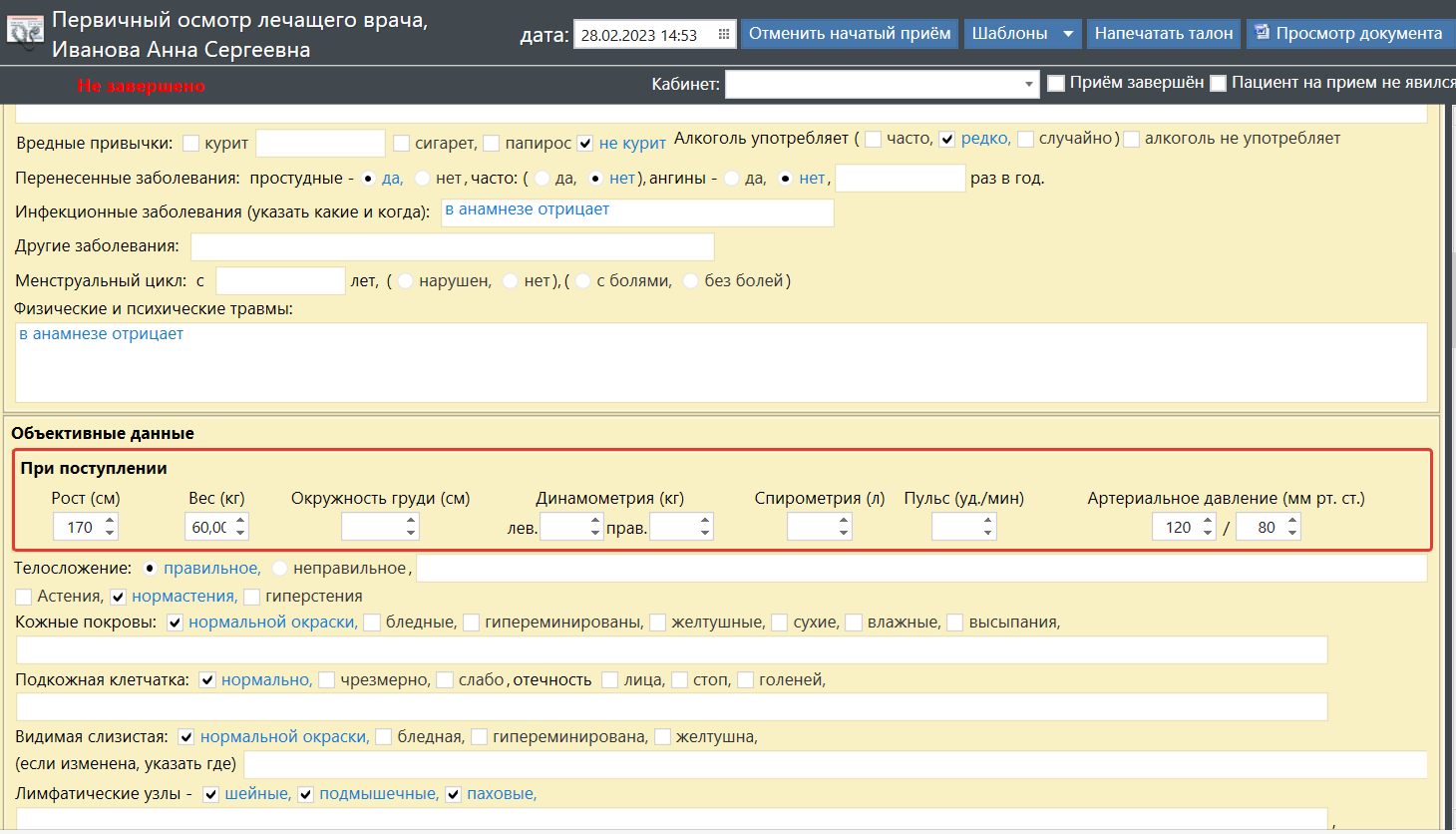The width and height of the screenshot is (1456, 834).
Task: Click the vertical scrollbar on right edge
Action: pos(1451,299)
